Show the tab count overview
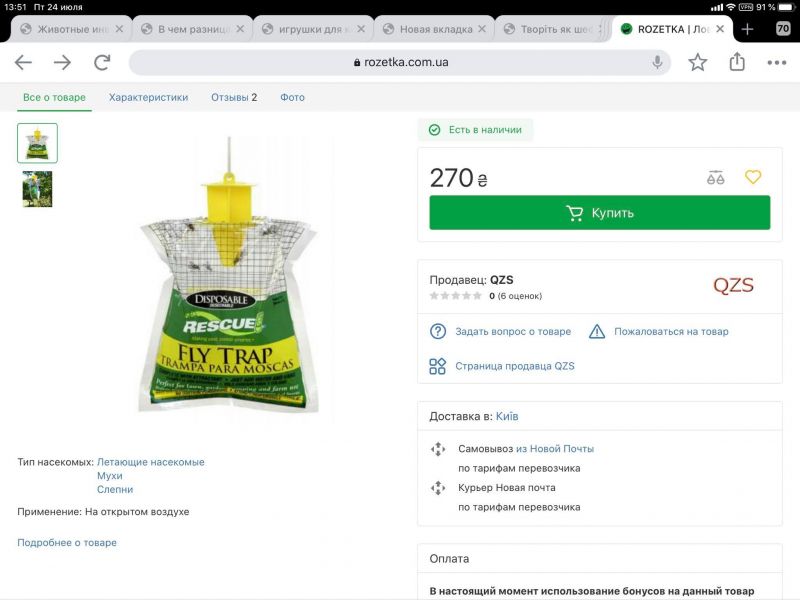 783,29
